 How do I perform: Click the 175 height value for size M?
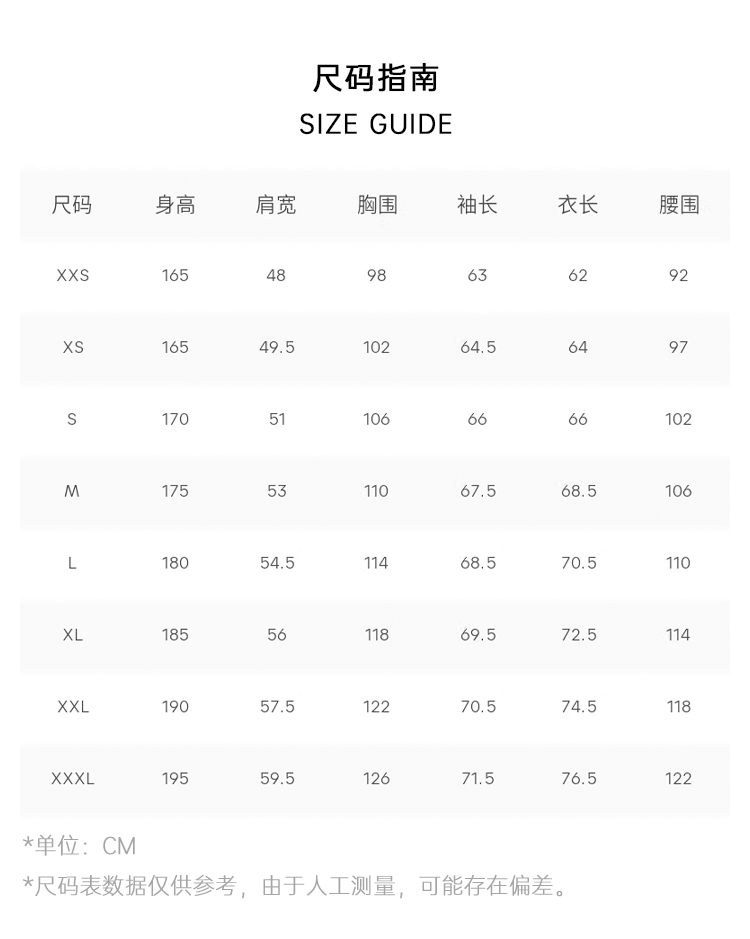click(x=175, y=491)
